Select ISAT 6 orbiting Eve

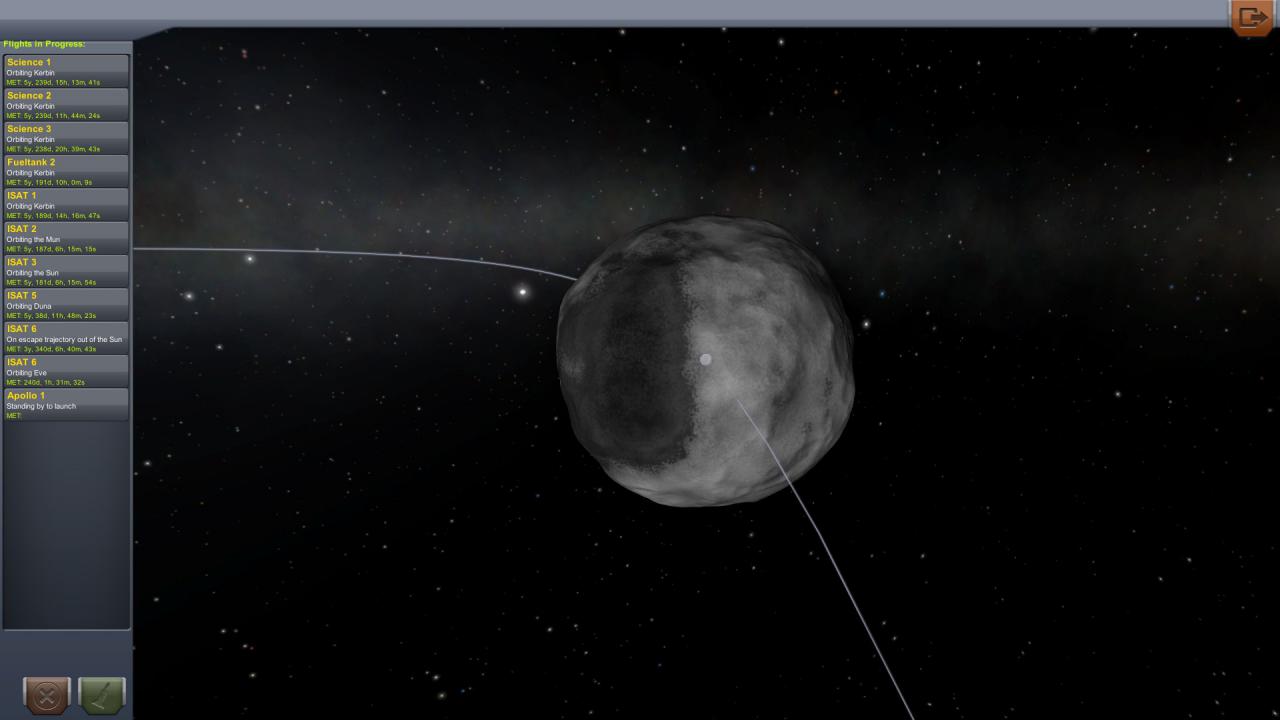pyautogui.click(x=67, y=371)
